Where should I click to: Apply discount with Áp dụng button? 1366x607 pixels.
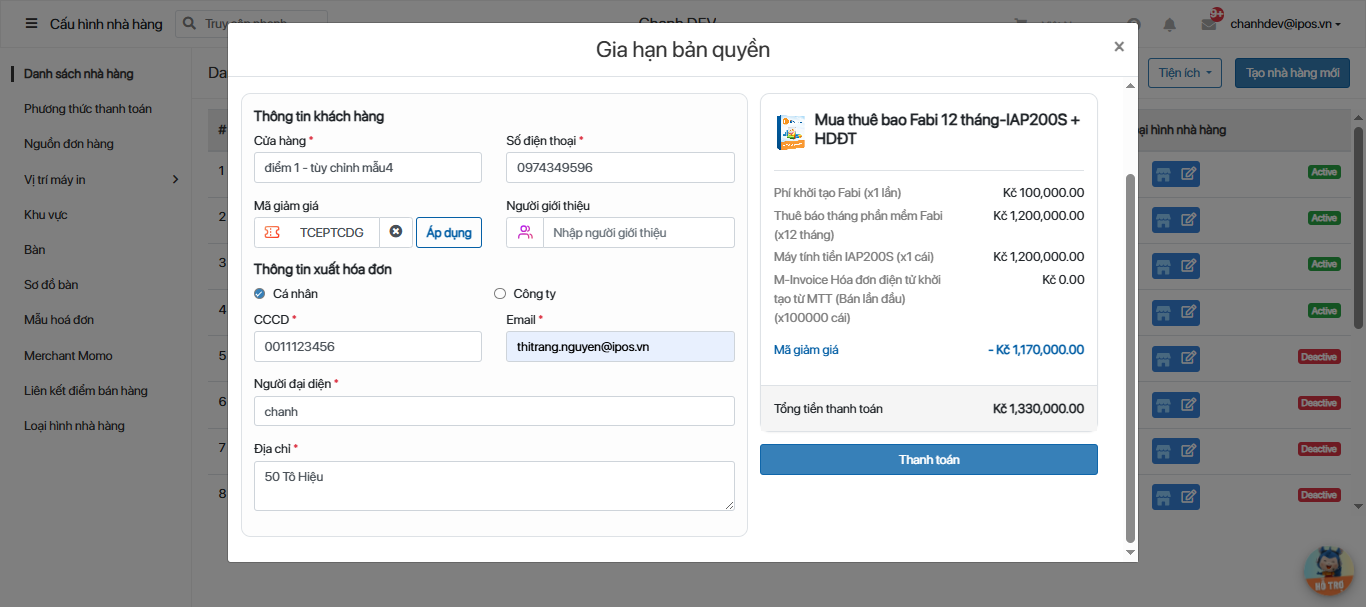(x=448, y=232)
